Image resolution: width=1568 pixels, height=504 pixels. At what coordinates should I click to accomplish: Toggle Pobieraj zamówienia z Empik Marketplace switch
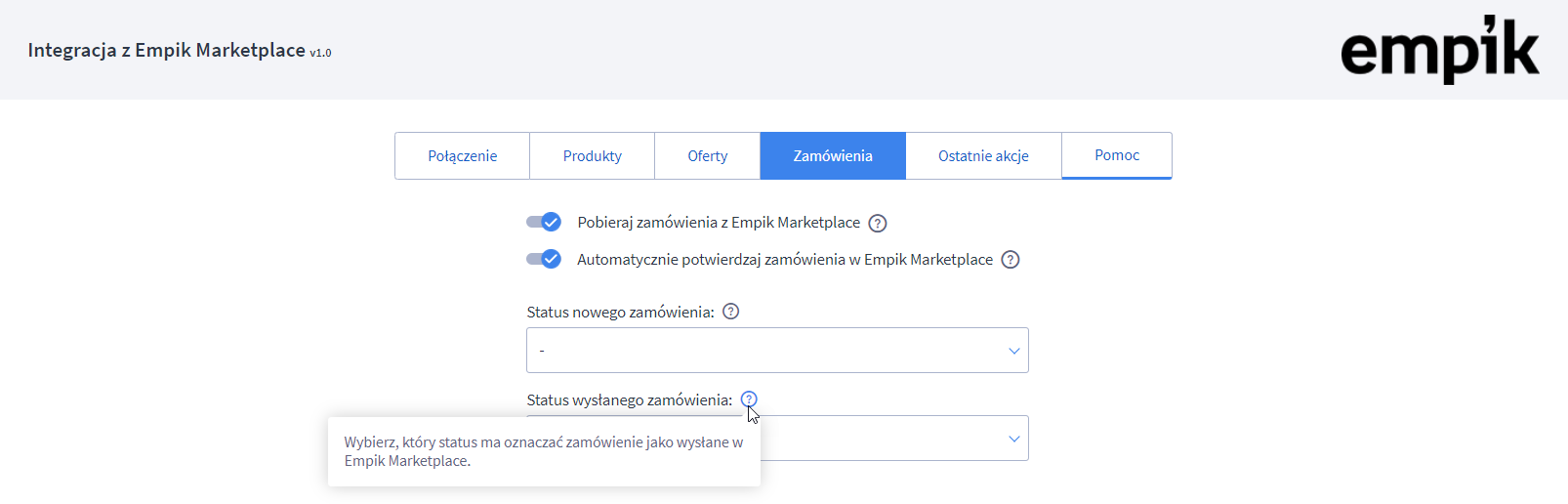[x=544, y=222]
